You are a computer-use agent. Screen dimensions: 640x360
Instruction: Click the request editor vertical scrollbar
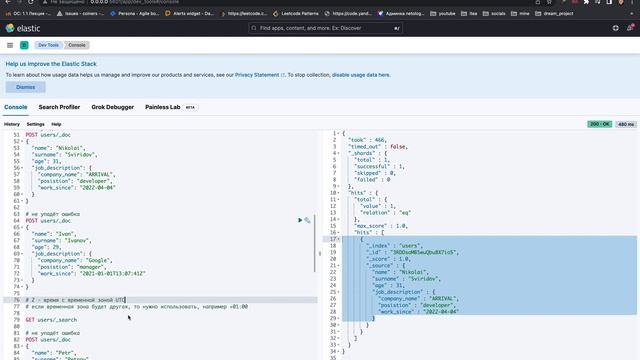315,243
